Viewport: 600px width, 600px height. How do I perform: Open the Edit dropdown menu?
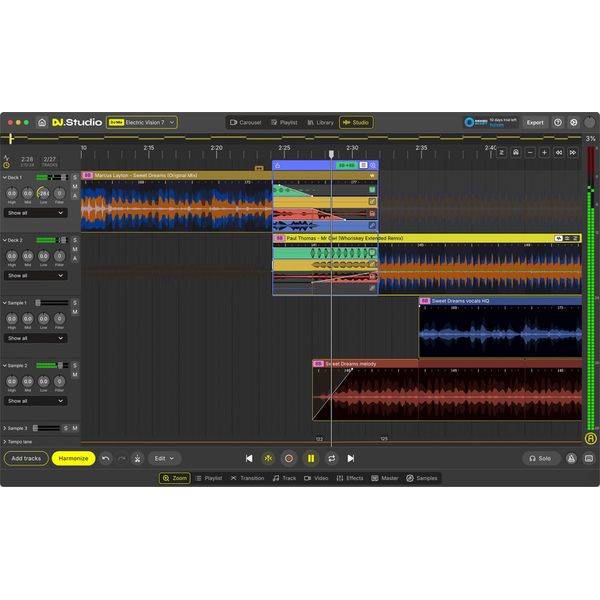tap(164, 458)
